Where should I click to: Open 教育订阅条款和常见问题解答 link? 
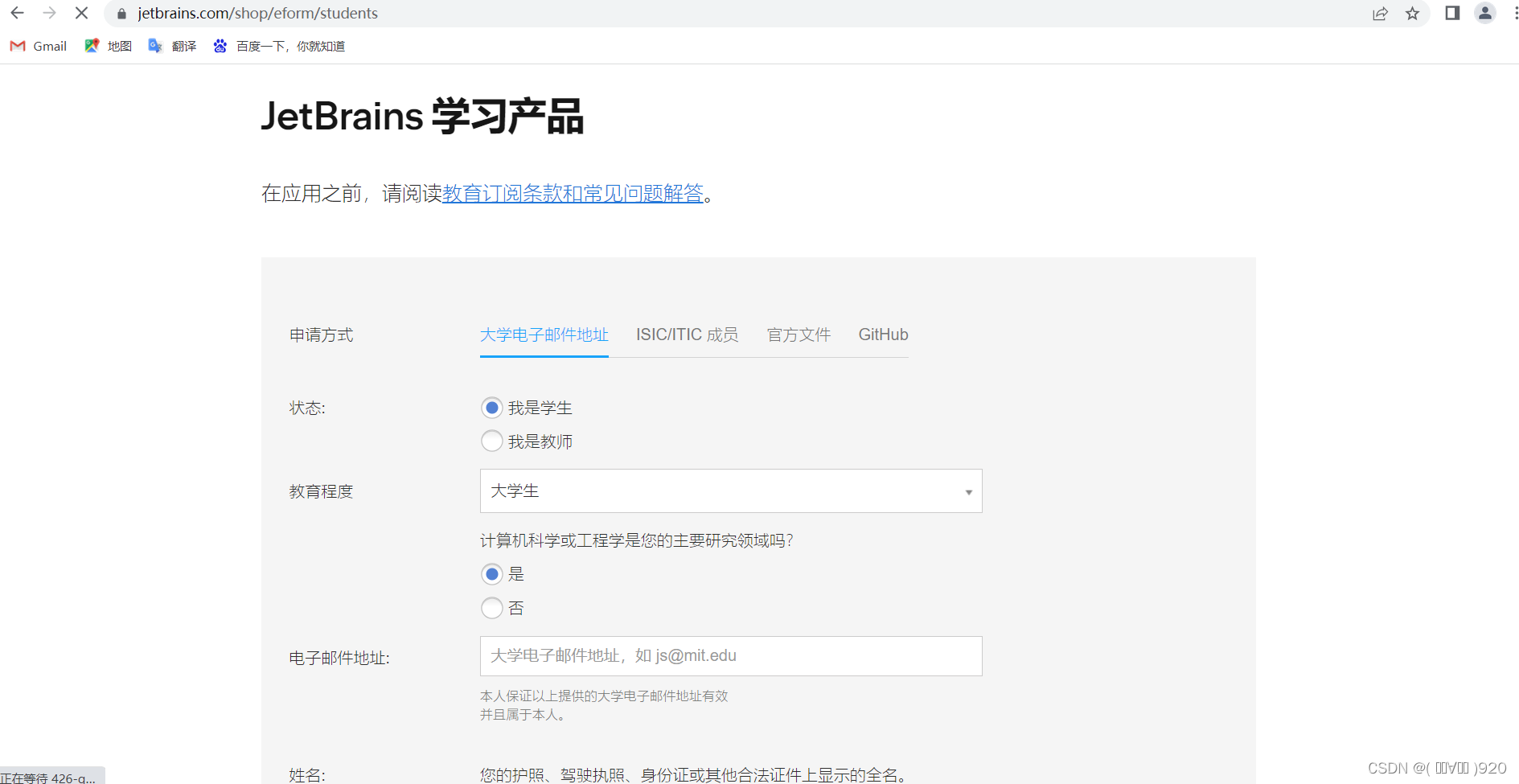[573, 194]
